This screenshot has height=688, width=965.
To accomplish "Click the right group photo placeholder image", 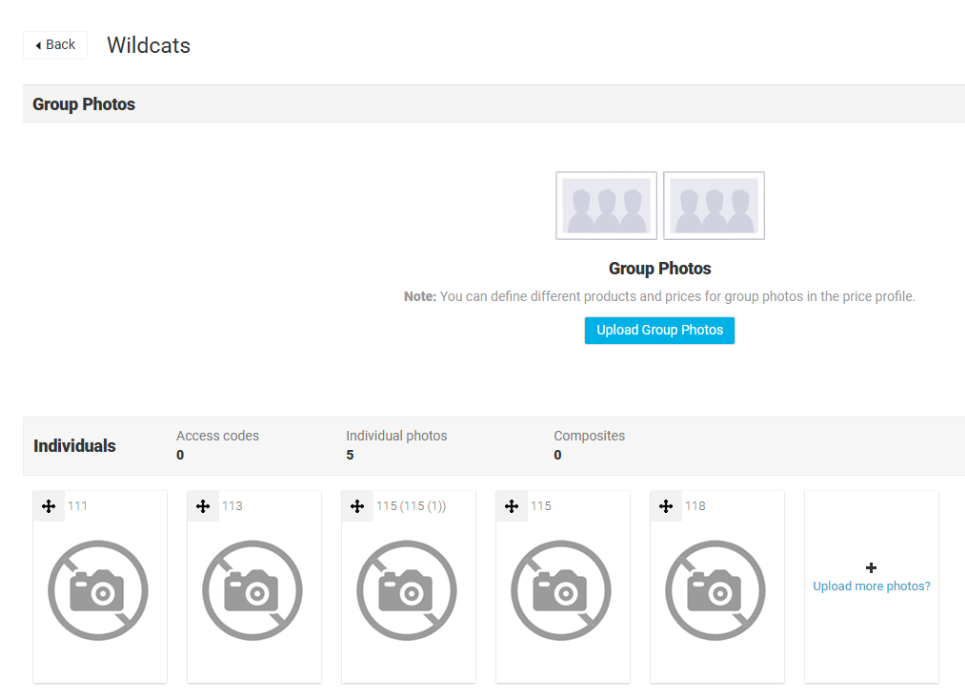I will pyautogui.click(x=714, y=206).
